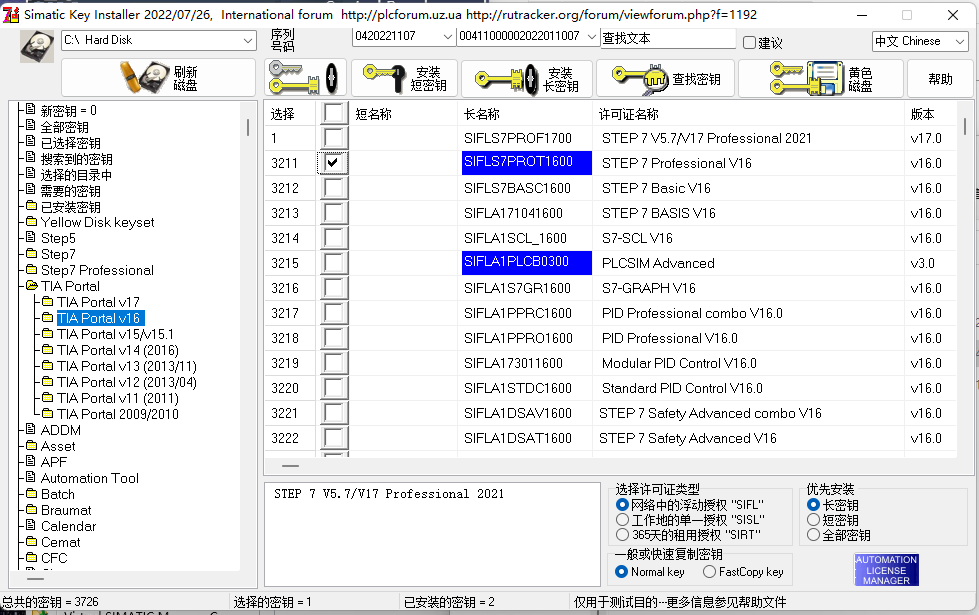Viewport: 979px width, 615px height.
Task: Select the 365-day SIRT rental license radio
Action: (x=622, y=535)
